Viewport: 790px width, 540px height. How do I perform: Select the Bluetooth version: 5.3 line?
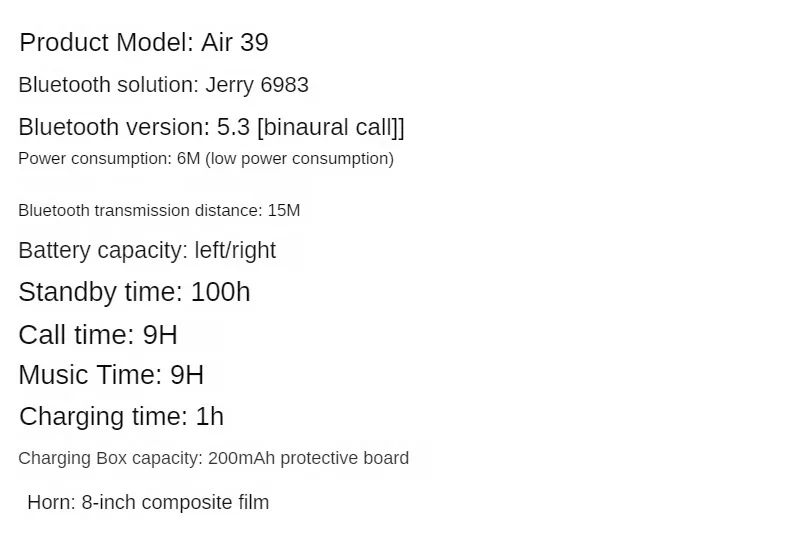tap(211, 127)
